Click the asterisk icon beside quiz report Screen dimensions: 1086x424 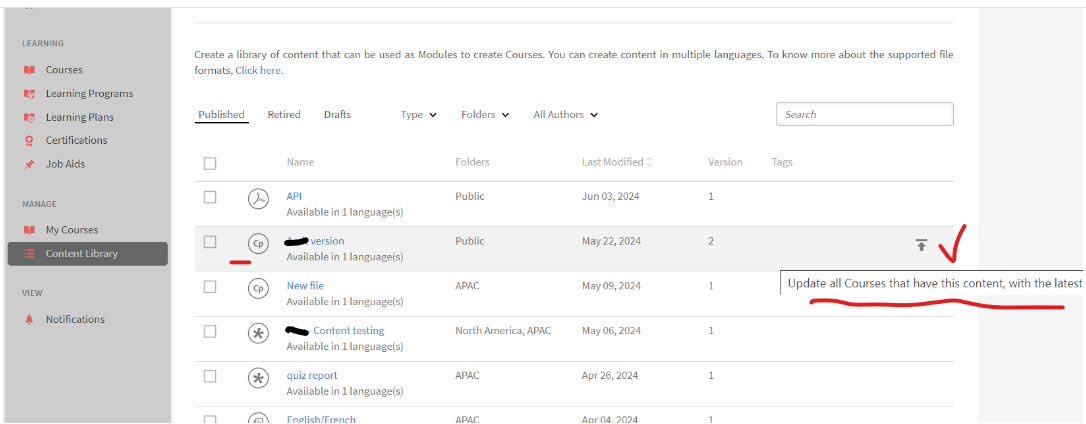click(x=258, y=378)
